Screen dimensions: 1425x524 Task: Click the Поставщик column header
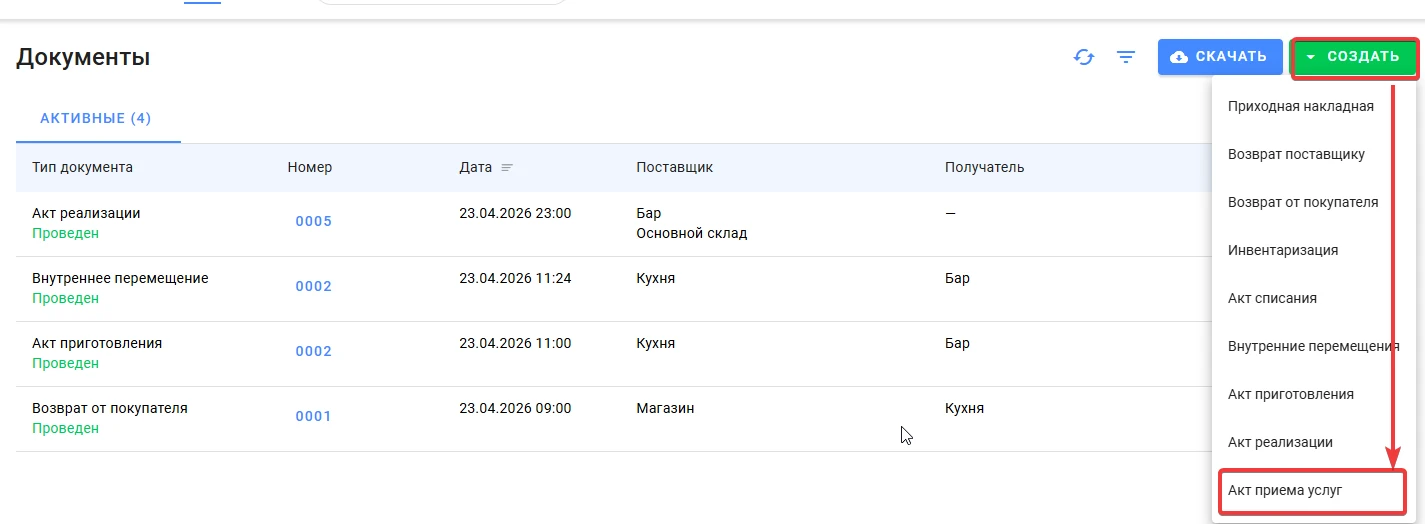tap(674, 167)
